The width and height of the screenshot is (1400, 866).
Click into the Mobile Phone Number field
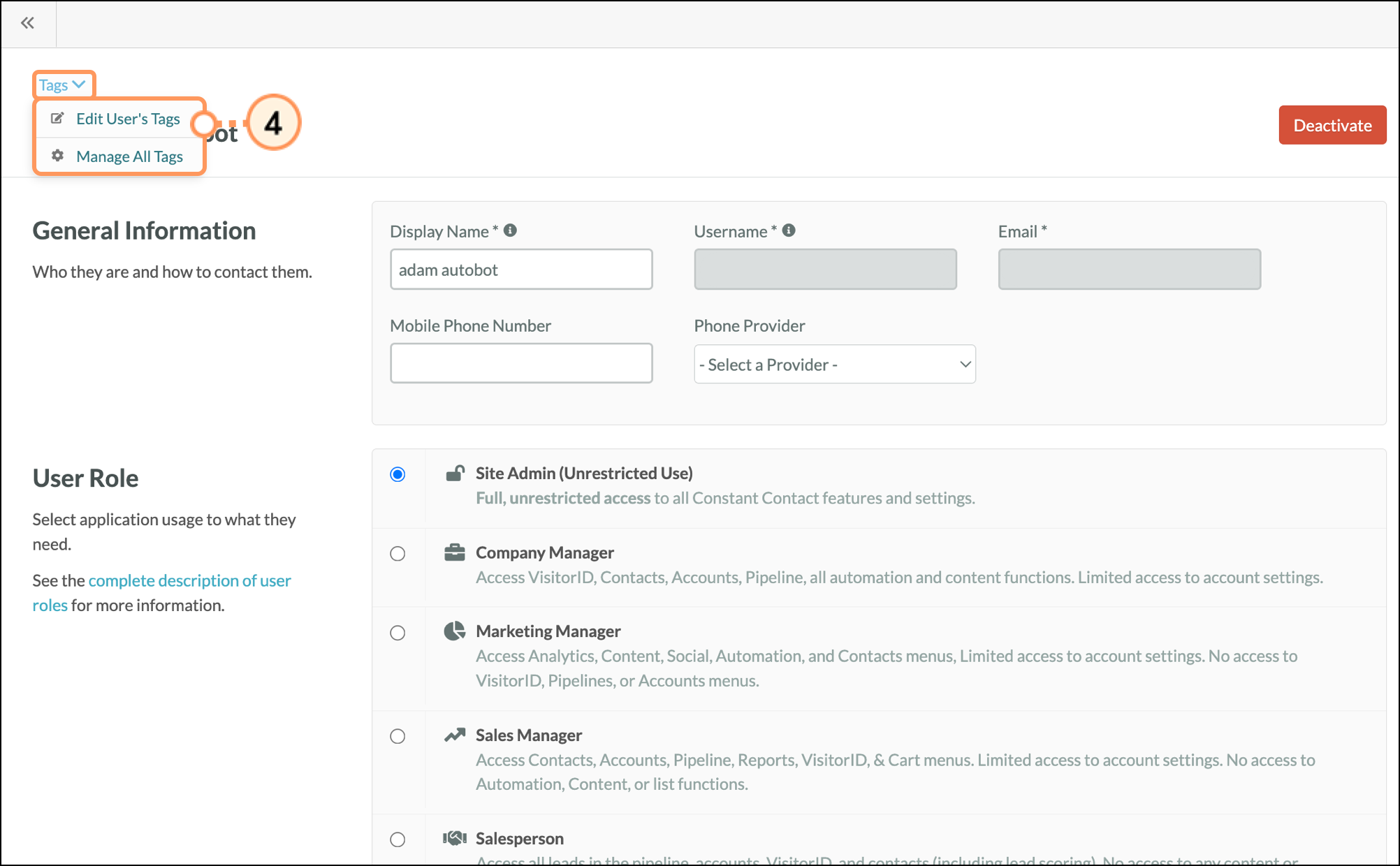point(521,363)
